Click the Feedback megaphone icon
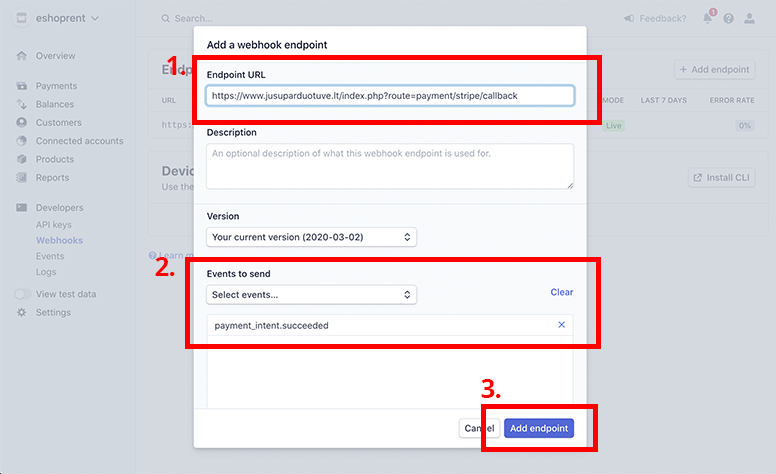 629,18
